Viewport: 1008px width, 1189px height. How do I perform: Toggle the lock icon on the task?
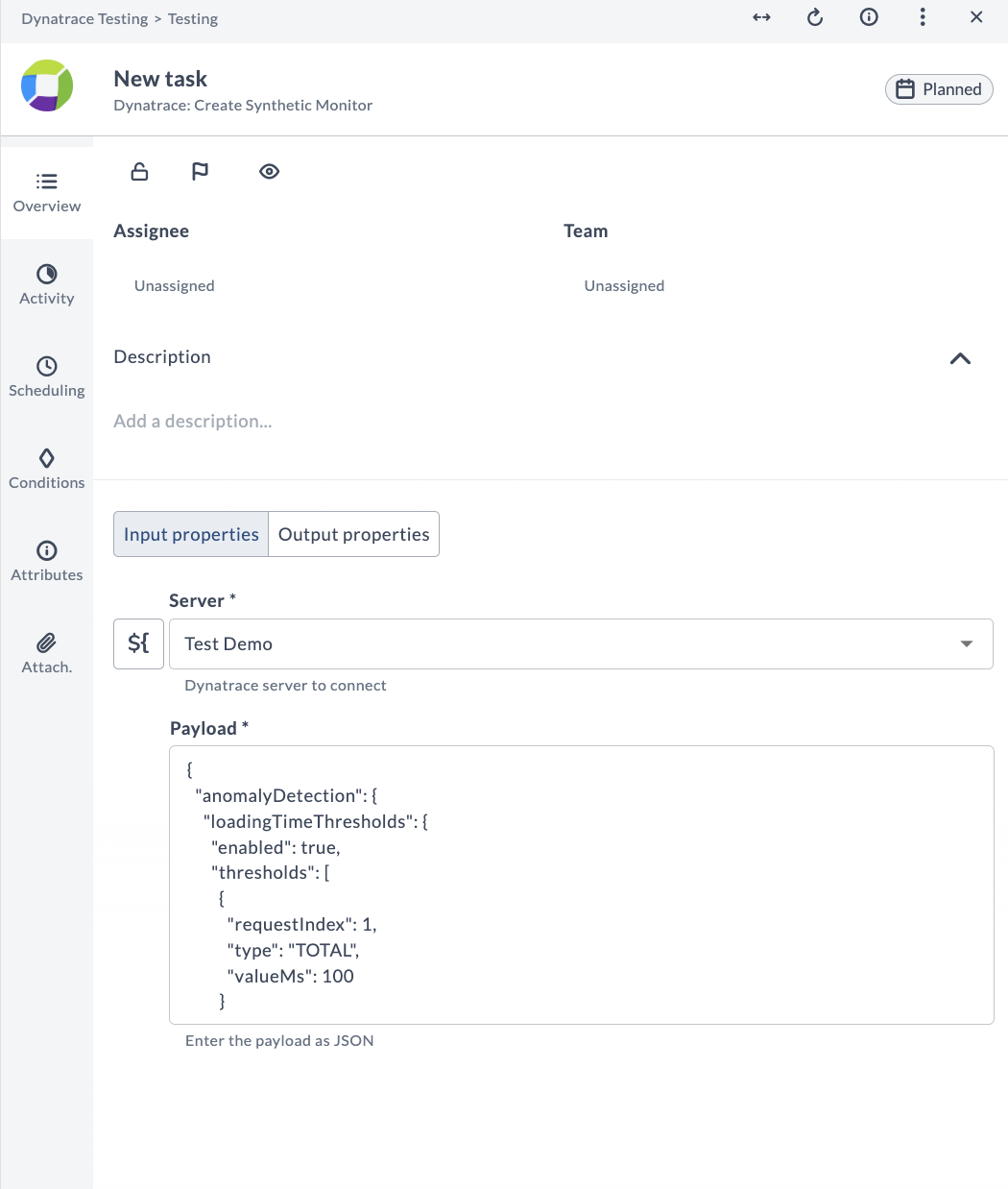pyautogui.click(x=139, y=171)
